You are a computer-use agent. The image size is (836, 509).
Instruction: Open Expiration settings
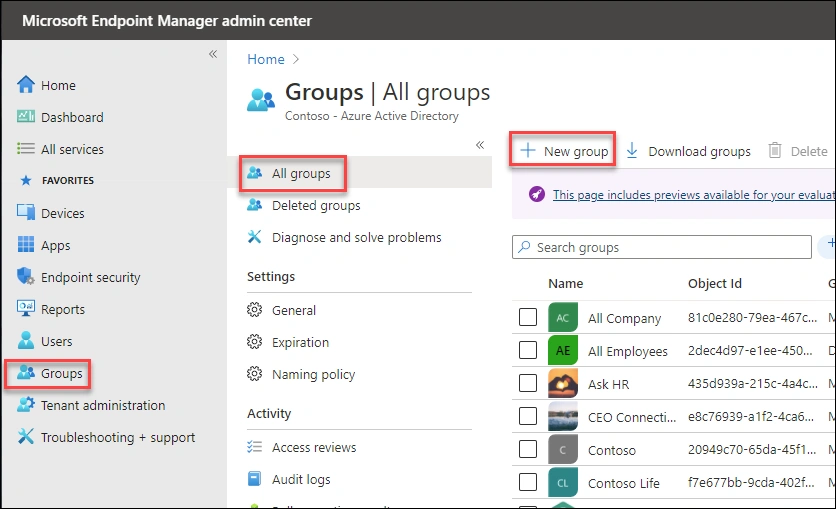pos(300,342)
